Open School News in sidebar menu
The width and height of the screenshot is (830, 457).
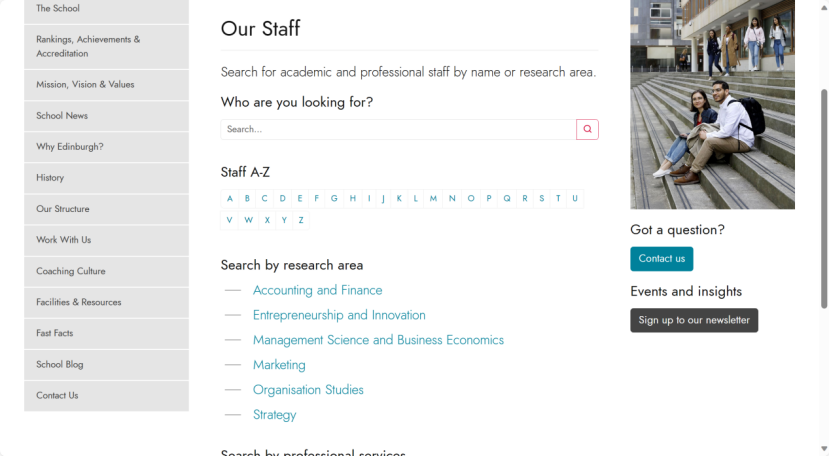[x=106, y=116]
